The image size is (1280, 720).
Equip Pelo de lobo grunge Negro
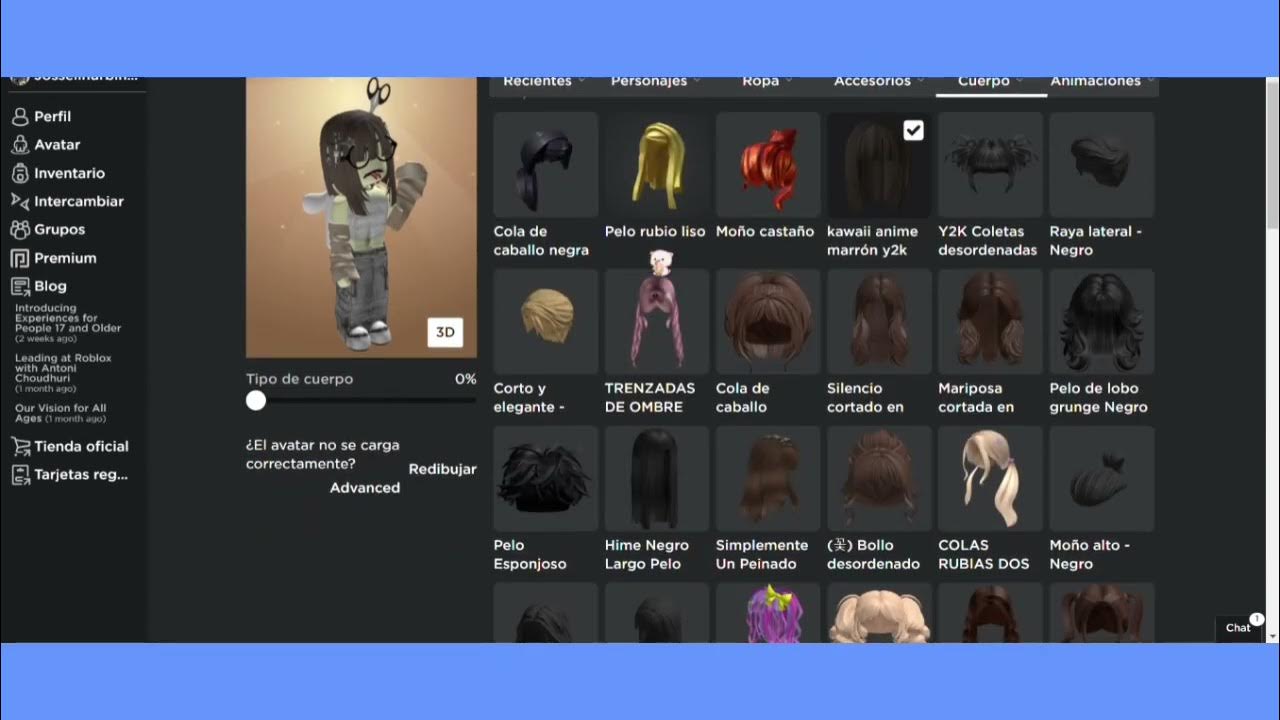[x=1102, y=322]
